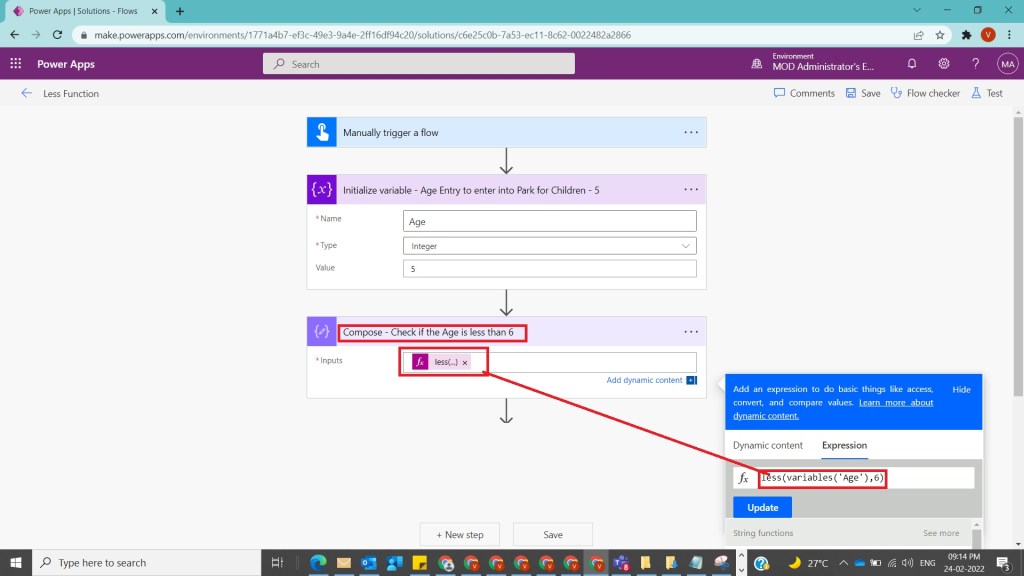Go back using the arrow beside Less Function
Image resolution: width=1024 pixels, height=576 pixels.
pos(26,93)
